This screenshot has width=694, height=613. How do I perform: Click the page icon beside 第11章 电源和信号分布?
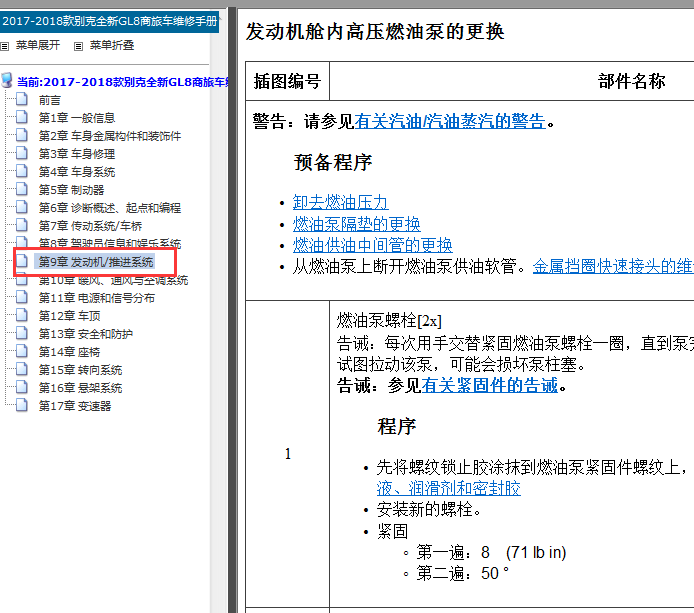tap(22, 297)
